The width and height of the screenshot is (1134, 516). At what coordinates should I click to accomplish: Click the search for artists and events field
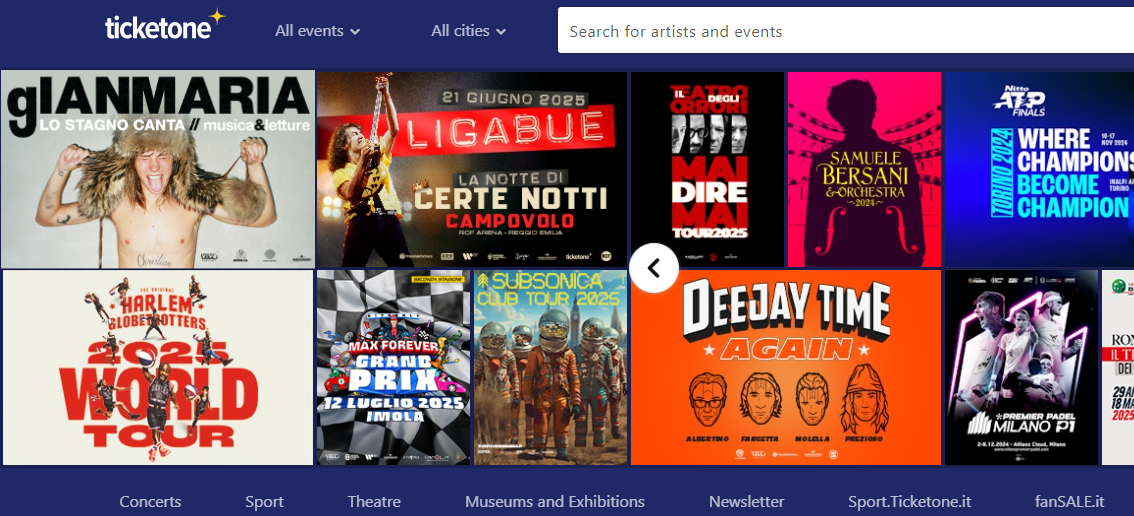point(845,31)
